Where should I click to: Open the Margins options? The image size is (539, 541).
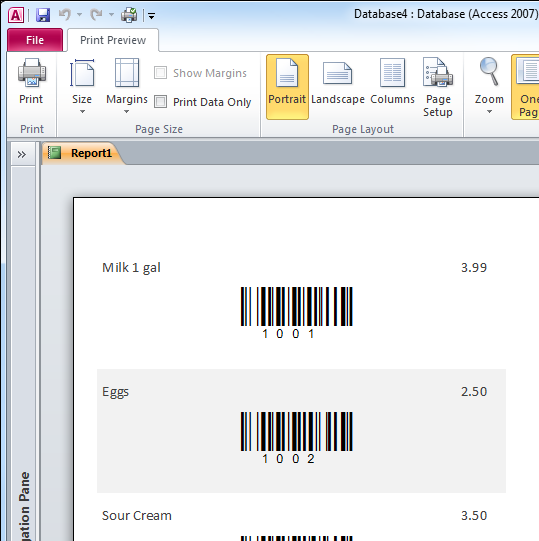tap(127, 86)
